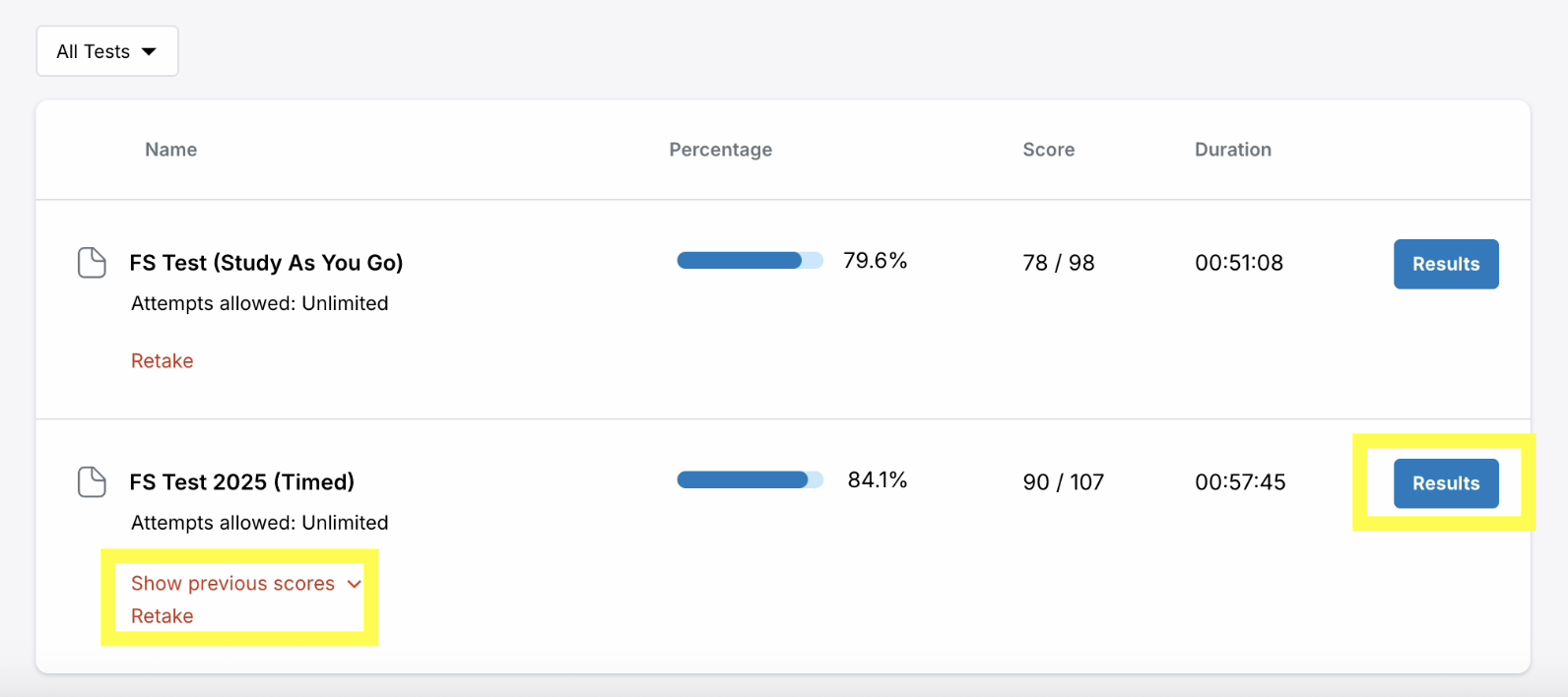Click the Percentage column header
Image resolution: width=1568 pixels, height=697 pixels.
721,150
